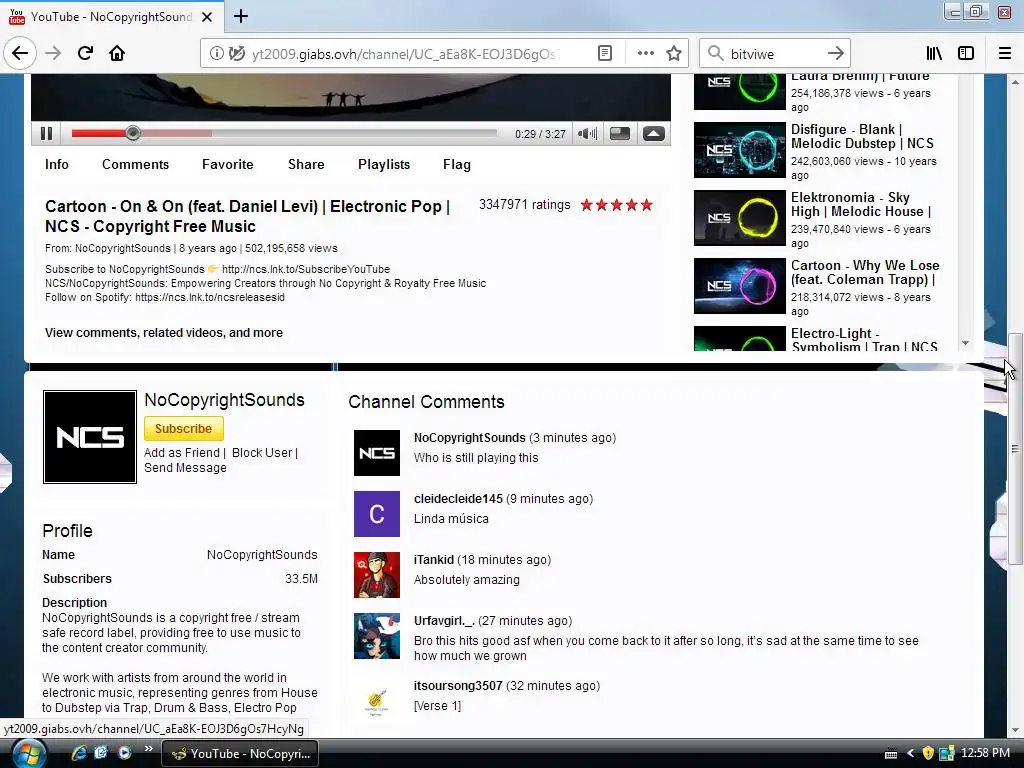Viewport: 1024px width, 768px height.
Task: Reload the page
Action: point(85,53)
